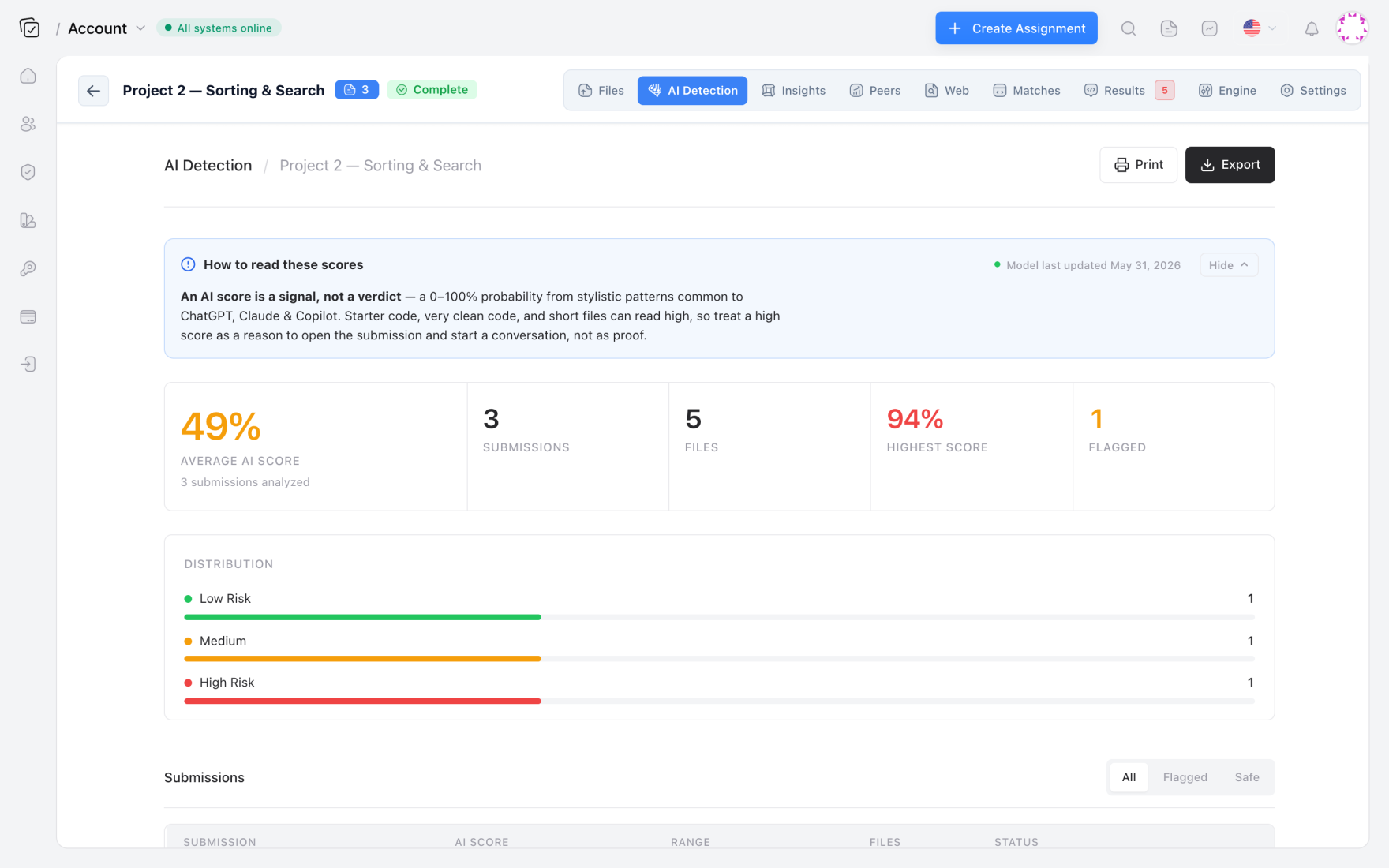
Task: Collapse the info panel with Hide
Action: [1228, 265]
